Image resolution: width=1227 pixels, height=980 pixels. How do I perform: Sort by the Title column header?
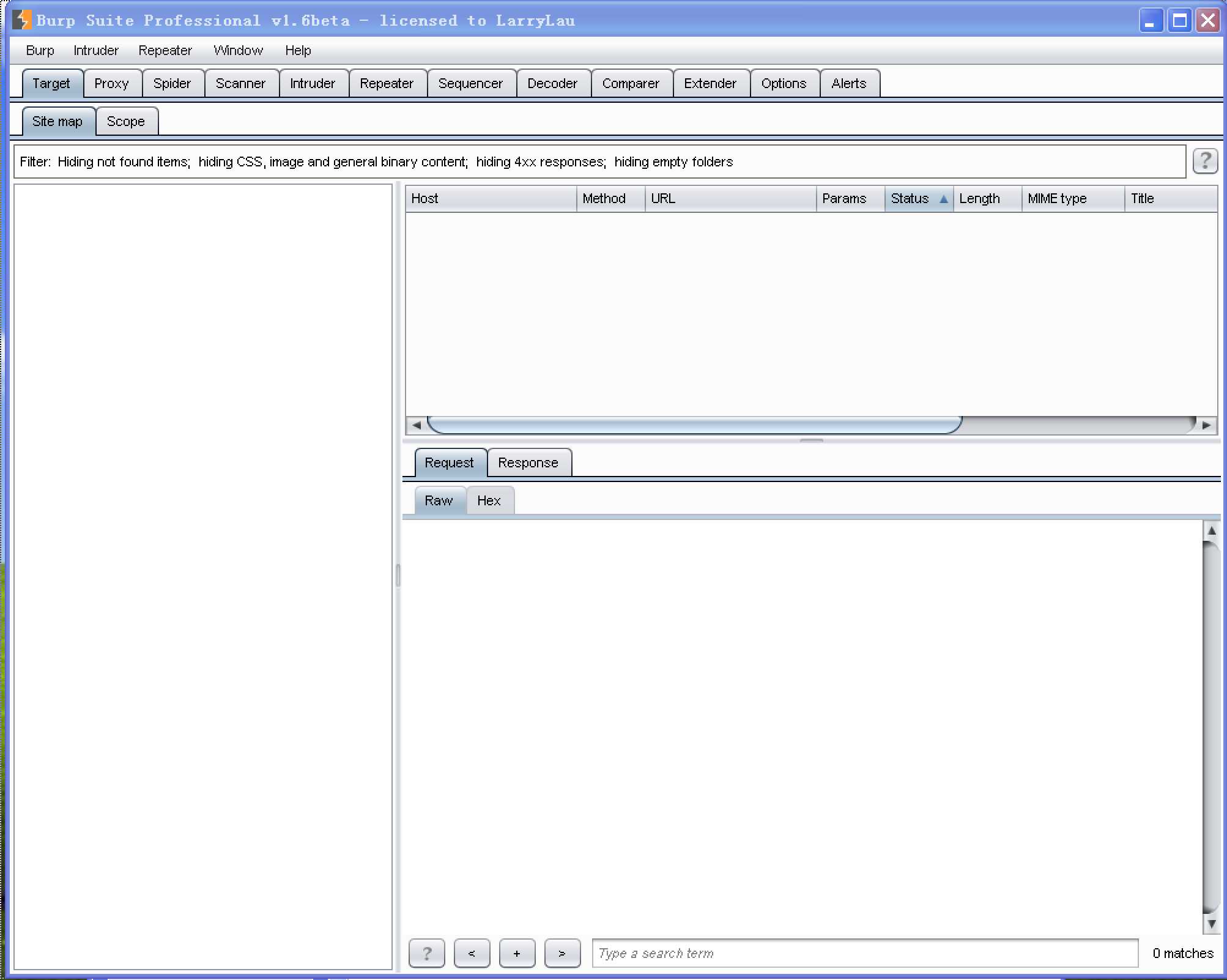point(1171,199)
